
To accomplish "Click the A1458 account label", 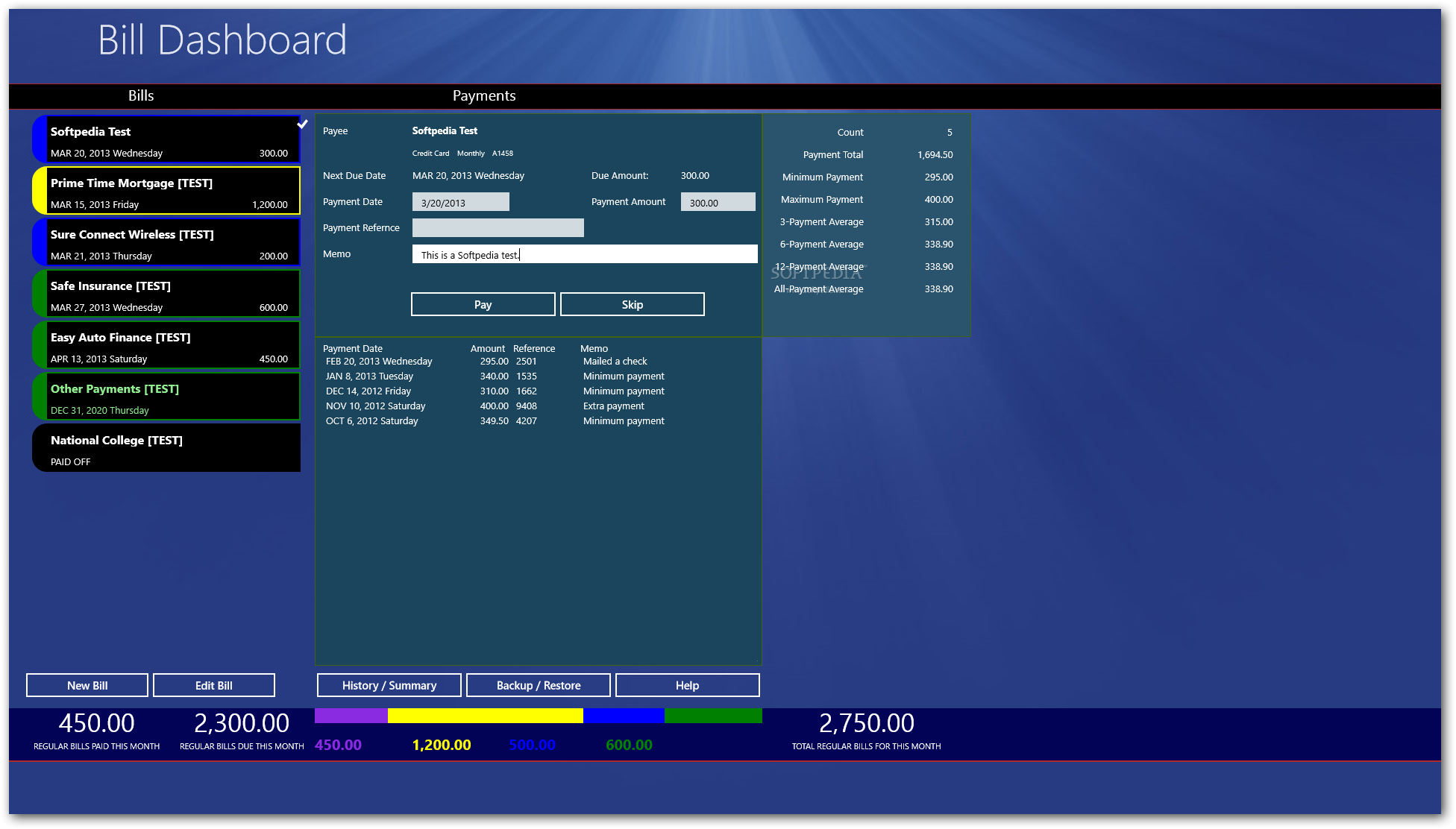I will (x=503, y=154).
